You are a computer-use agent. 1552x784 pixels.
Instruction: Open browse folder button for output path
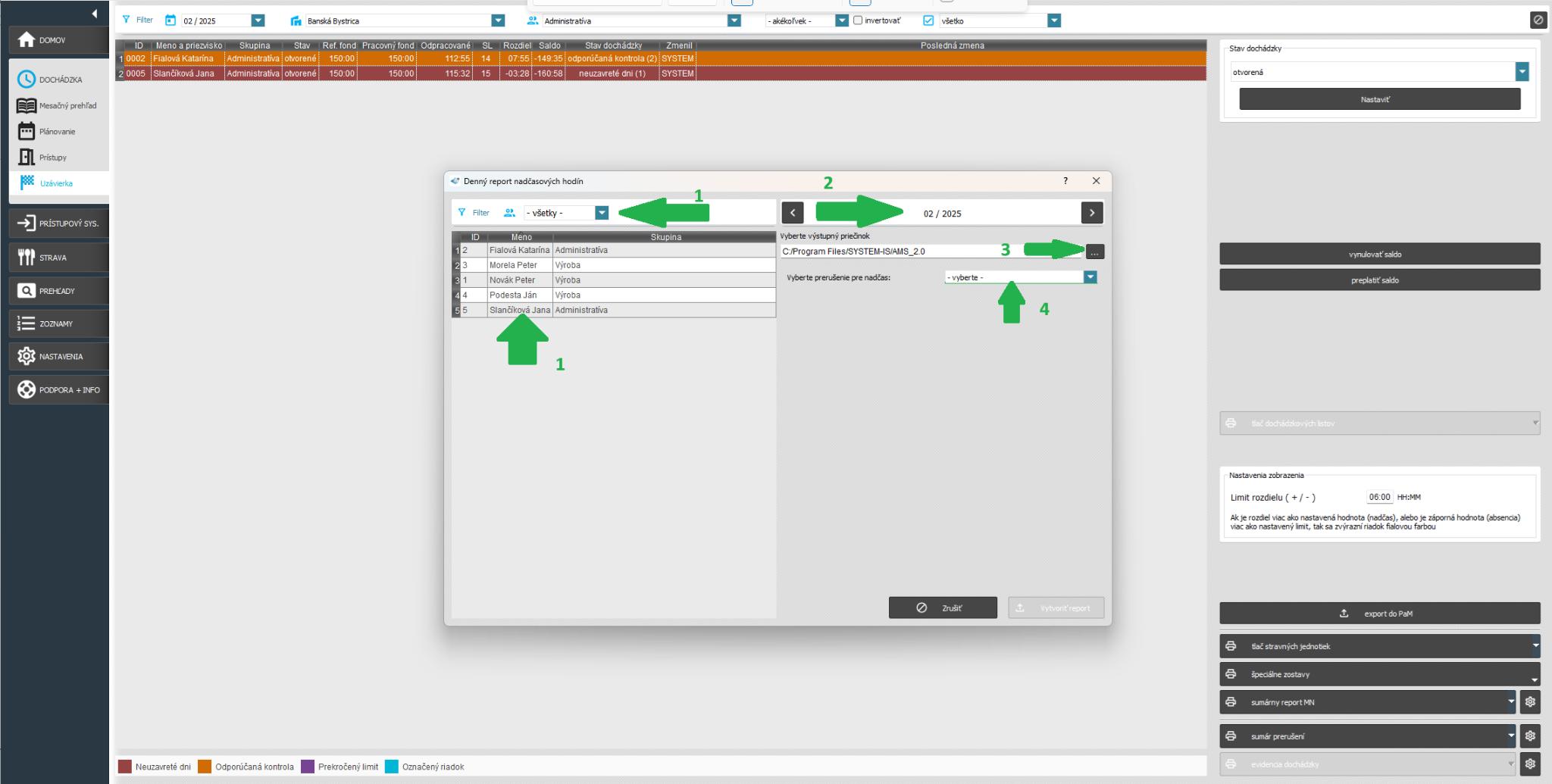pos(1094,251)
